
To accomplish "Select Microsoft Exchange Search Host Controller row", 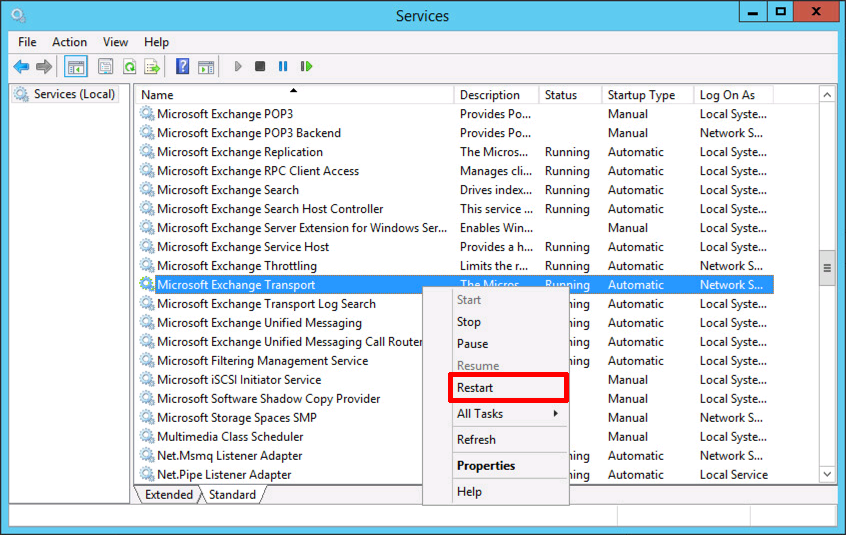I will [454, 209].
